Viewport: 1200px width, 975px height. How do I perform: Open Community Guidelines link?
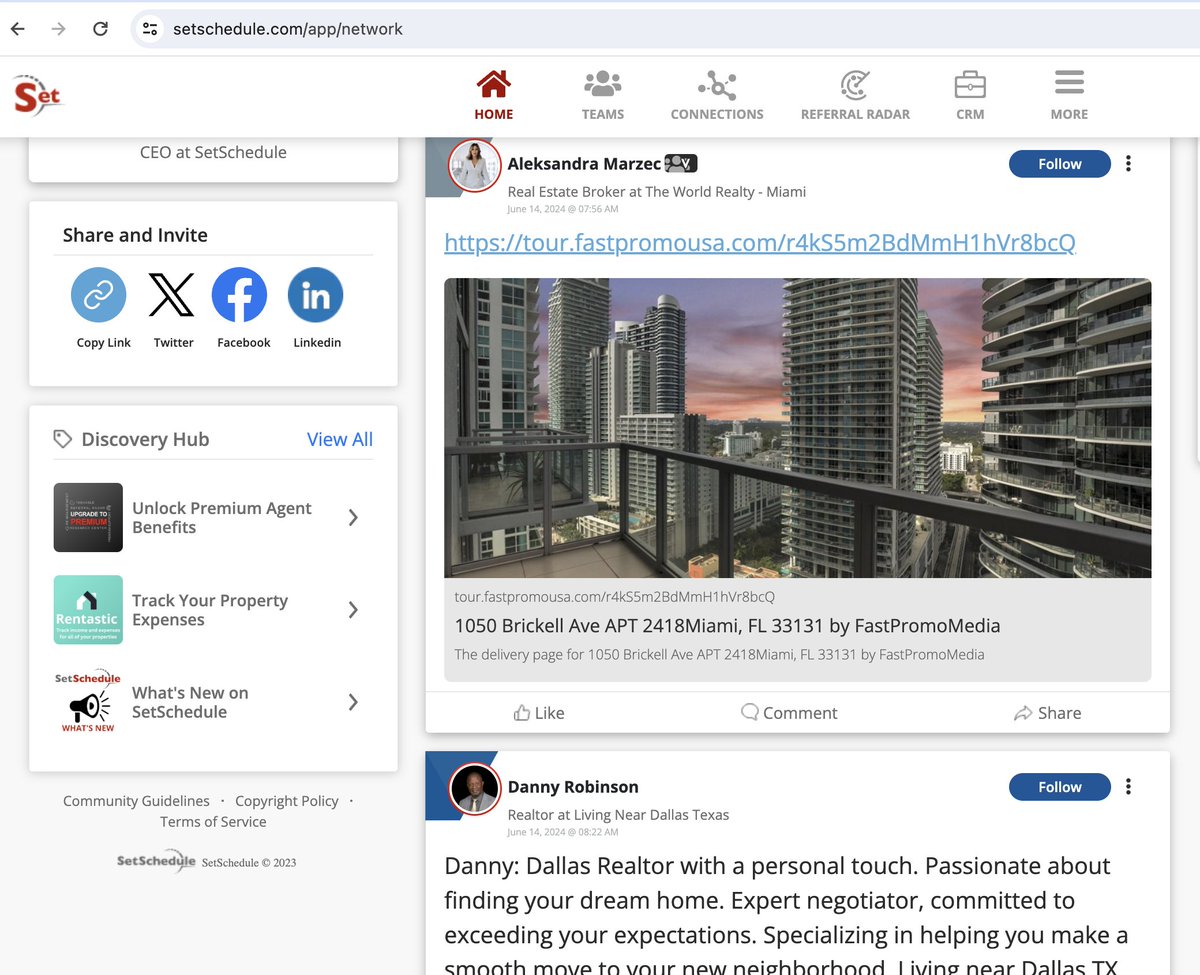tap(136, 801)
